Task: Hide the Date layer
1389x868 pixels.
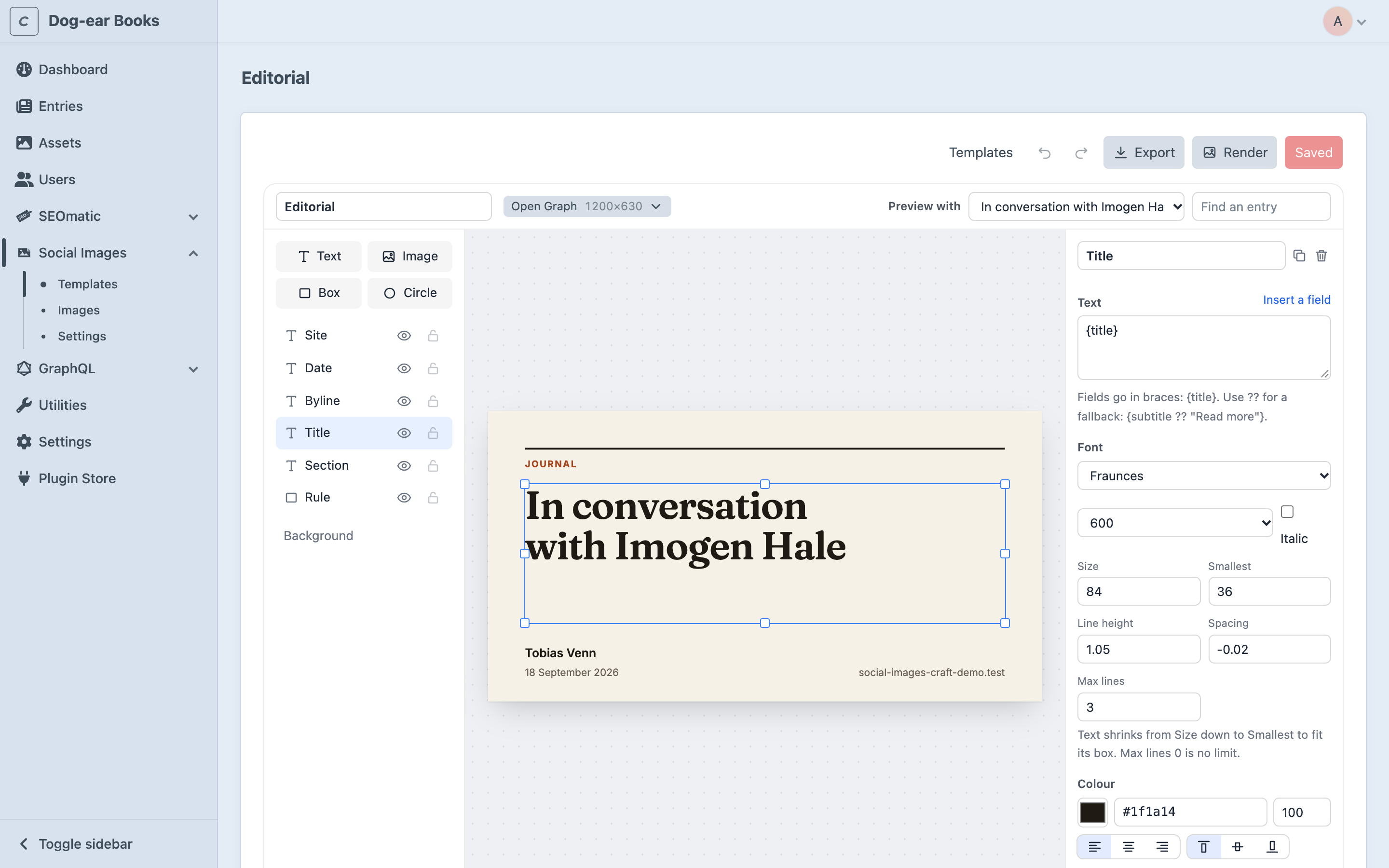Action: pyautogui.click(x=404, y=368)
